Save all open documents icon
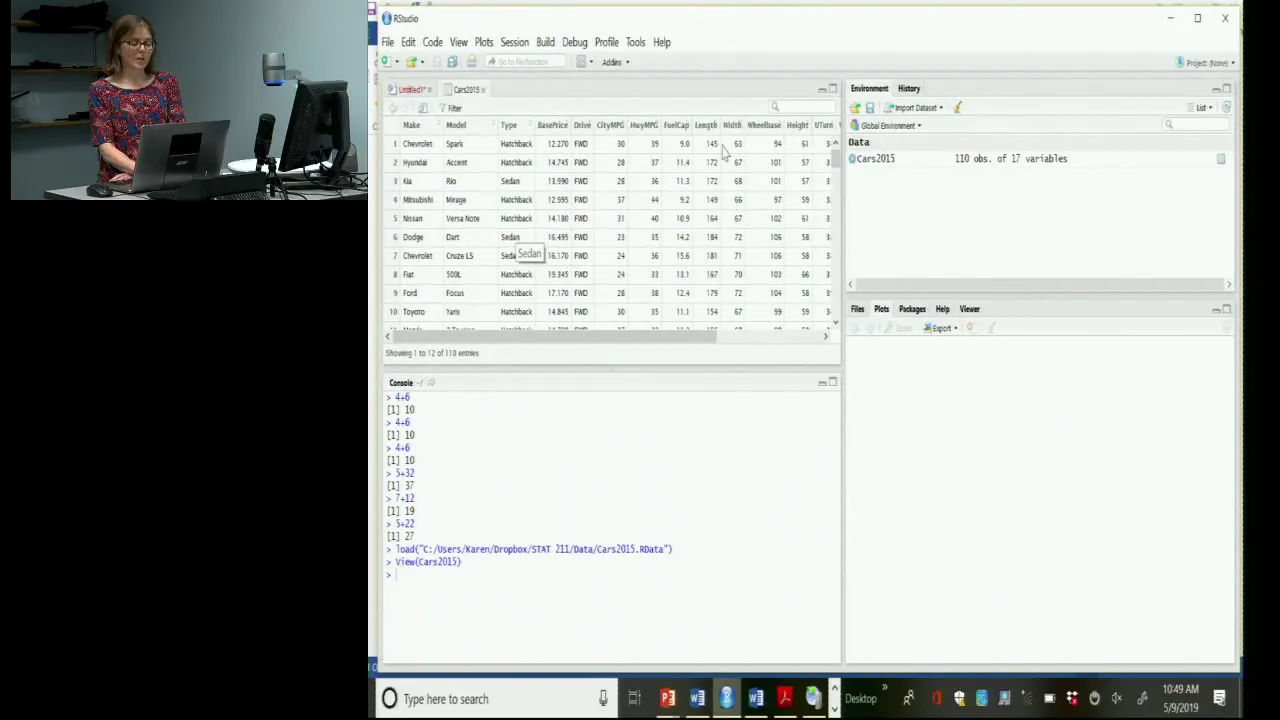The width and height of the screenshot is (1280, 720). [452, 62]
